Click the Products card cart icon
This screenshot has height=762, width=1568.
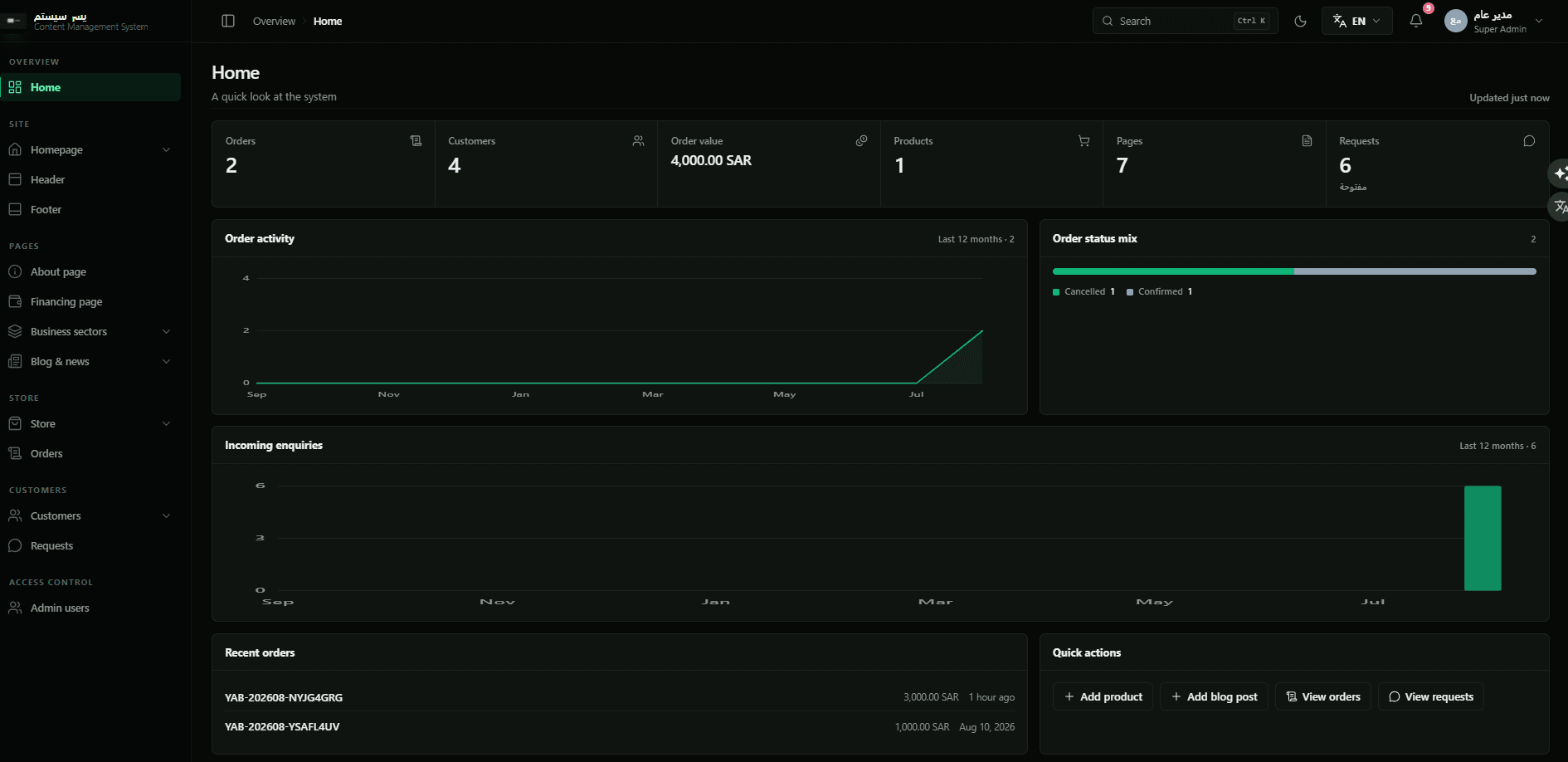(1083, 141)
